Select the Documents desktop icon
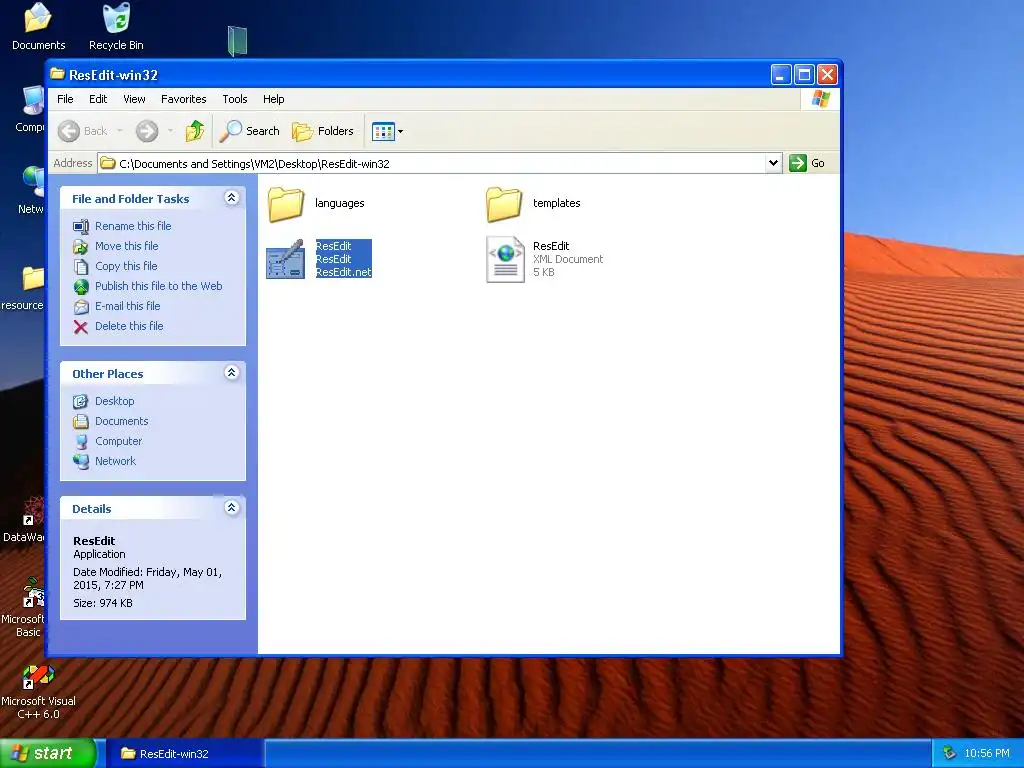 pos(39,27)
